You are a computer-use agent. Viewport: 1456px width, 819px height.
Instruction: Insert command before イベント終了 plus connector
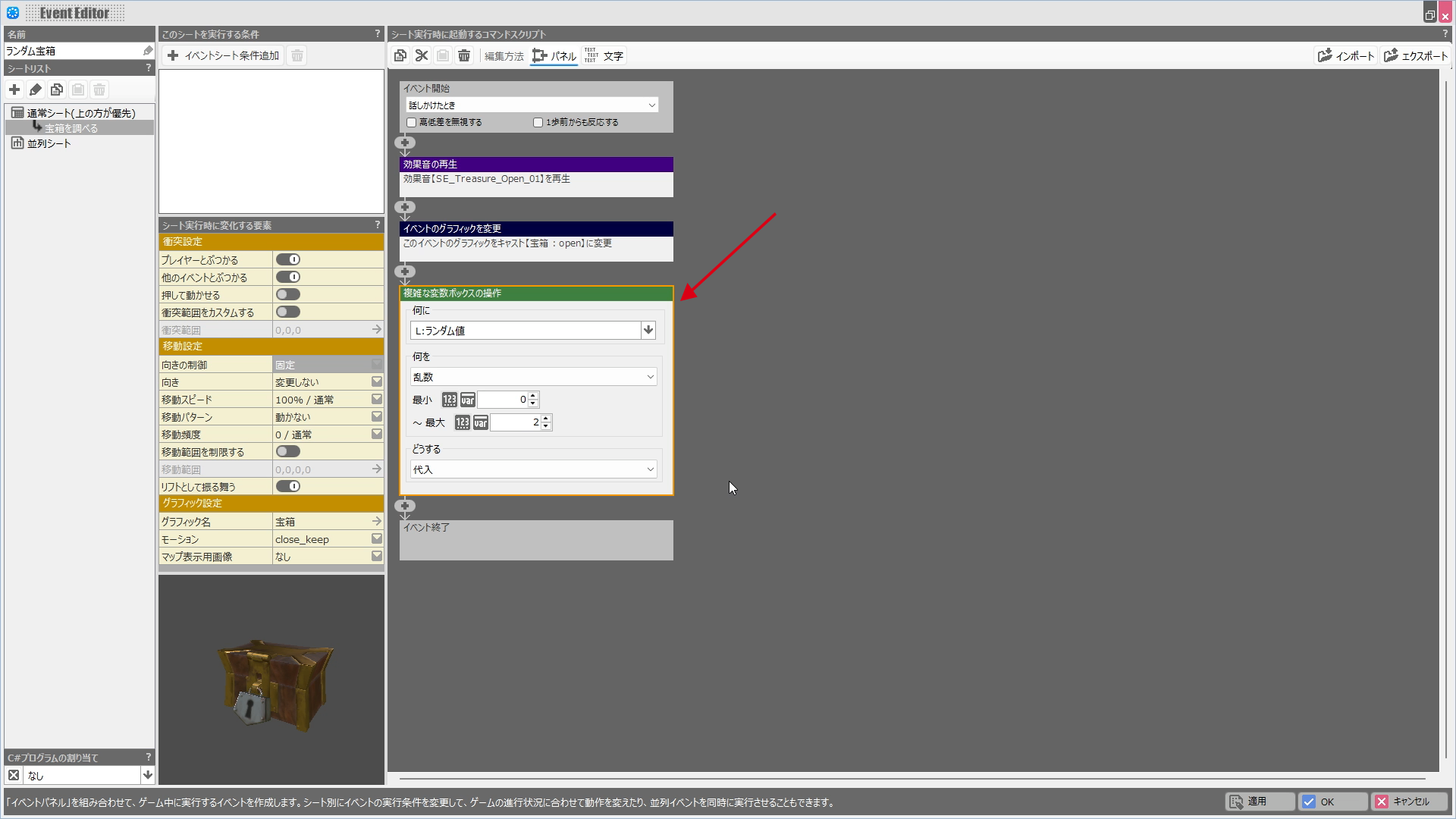pyautogui.click(x=405, y=506)
